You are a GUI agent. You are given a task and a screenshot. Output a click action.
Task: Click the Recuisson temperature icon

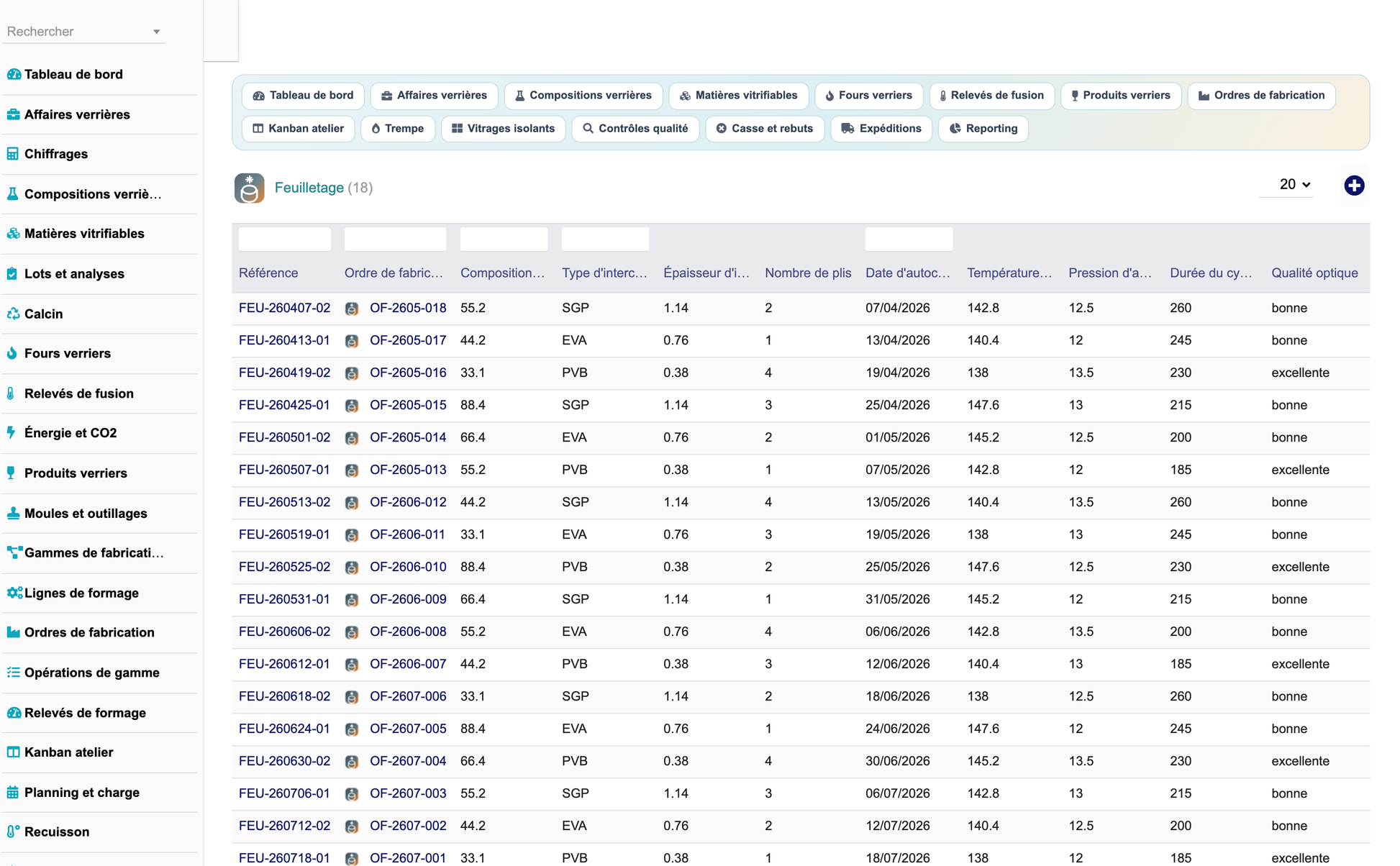13,832
